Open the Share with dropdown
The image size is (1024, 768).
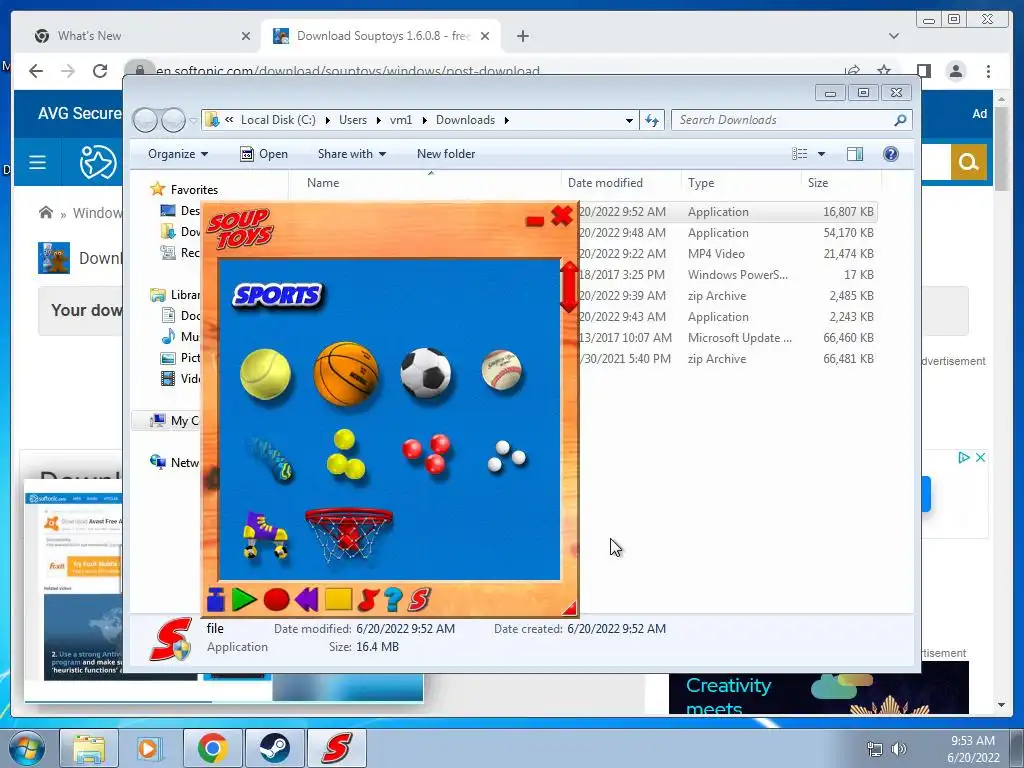coord(352,153)
